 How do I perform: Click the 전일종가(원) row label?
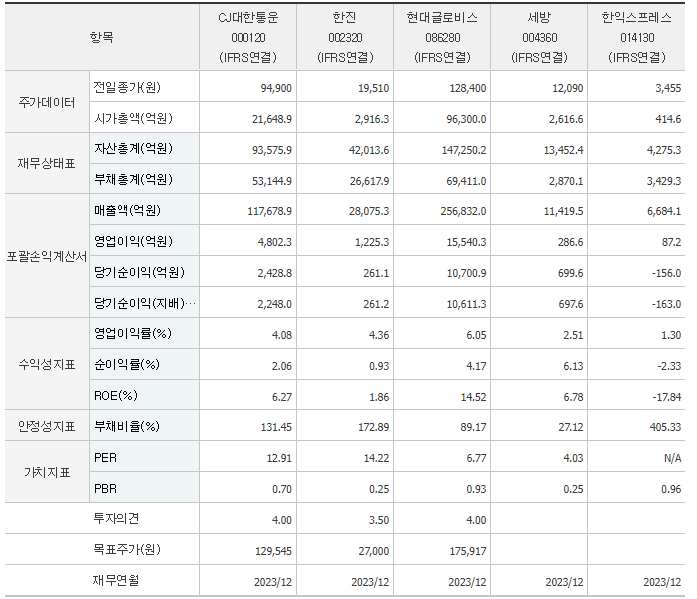point(127,88)
